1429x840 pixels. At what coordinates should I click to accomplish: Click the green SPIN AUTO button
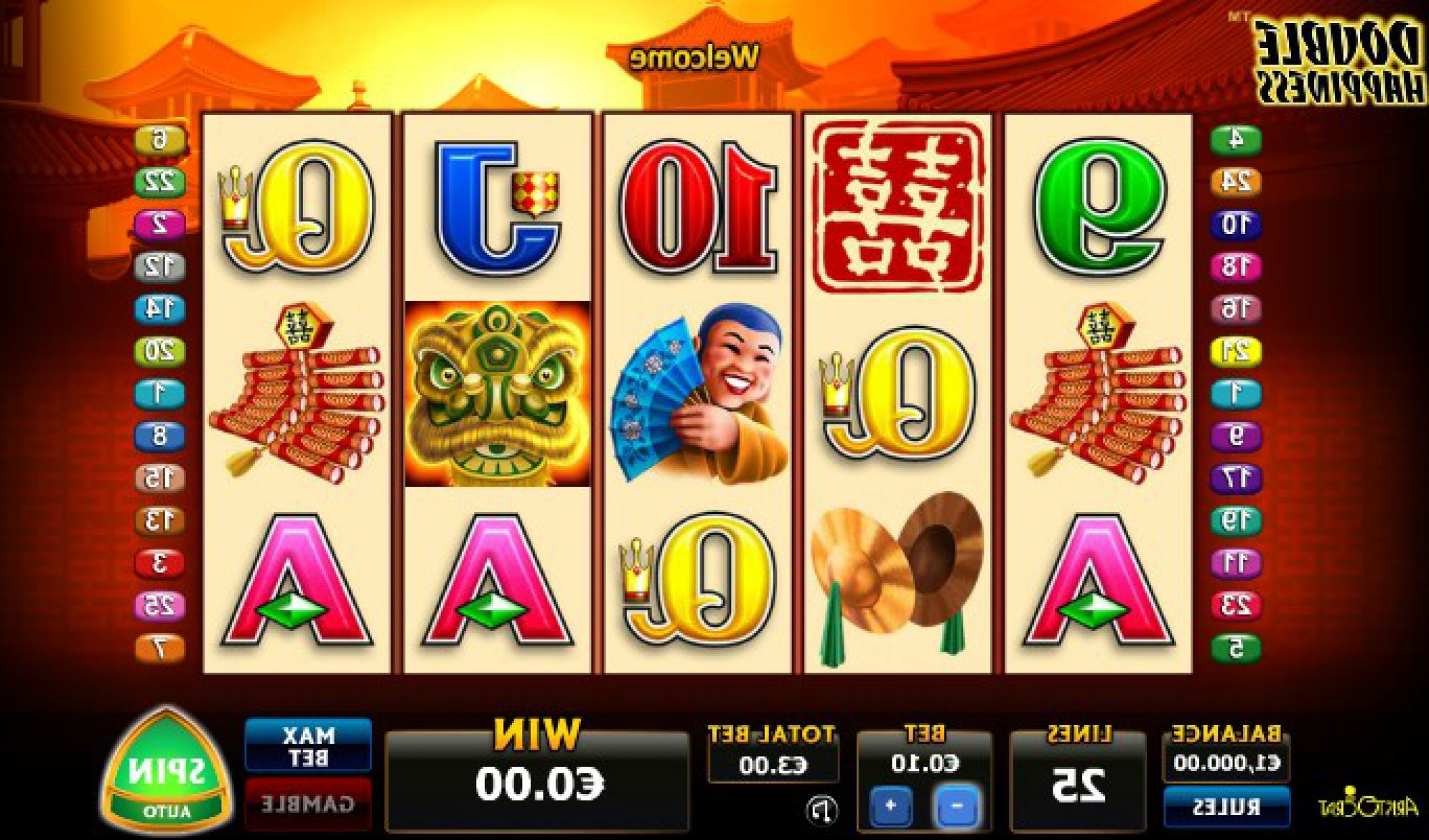pos(167,772)
